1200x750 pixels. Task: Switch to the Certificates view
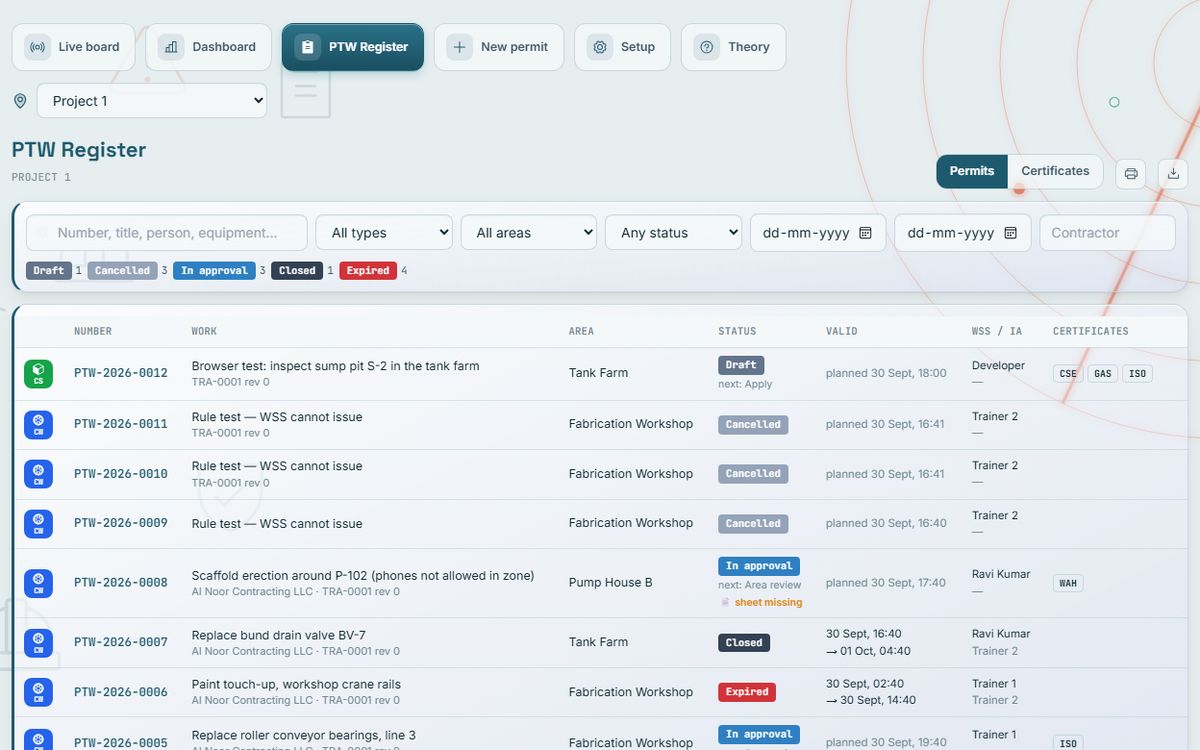[1055, 171]
